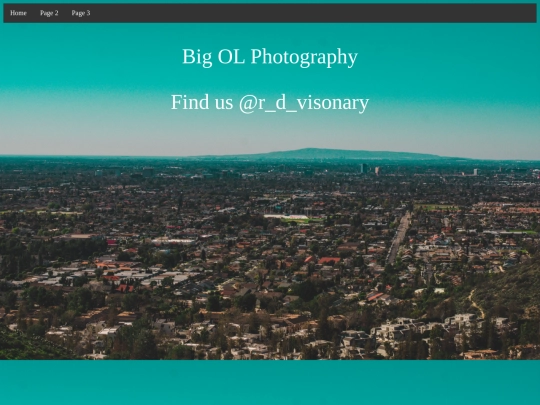Go to Page 2 in navbar

point(49,13)
